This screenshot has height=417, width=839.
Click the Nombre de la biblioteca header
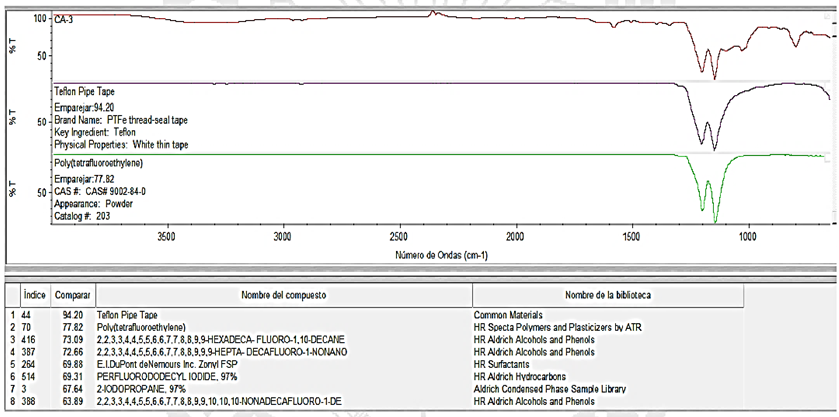[x=607, y=296]
